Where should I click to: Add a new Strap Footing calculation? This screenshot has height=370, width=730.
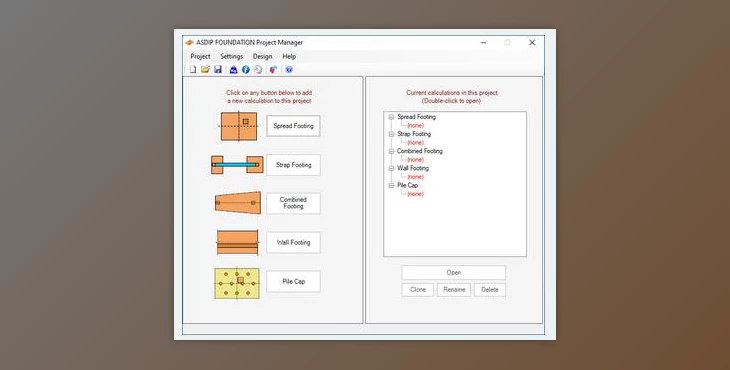293,165
